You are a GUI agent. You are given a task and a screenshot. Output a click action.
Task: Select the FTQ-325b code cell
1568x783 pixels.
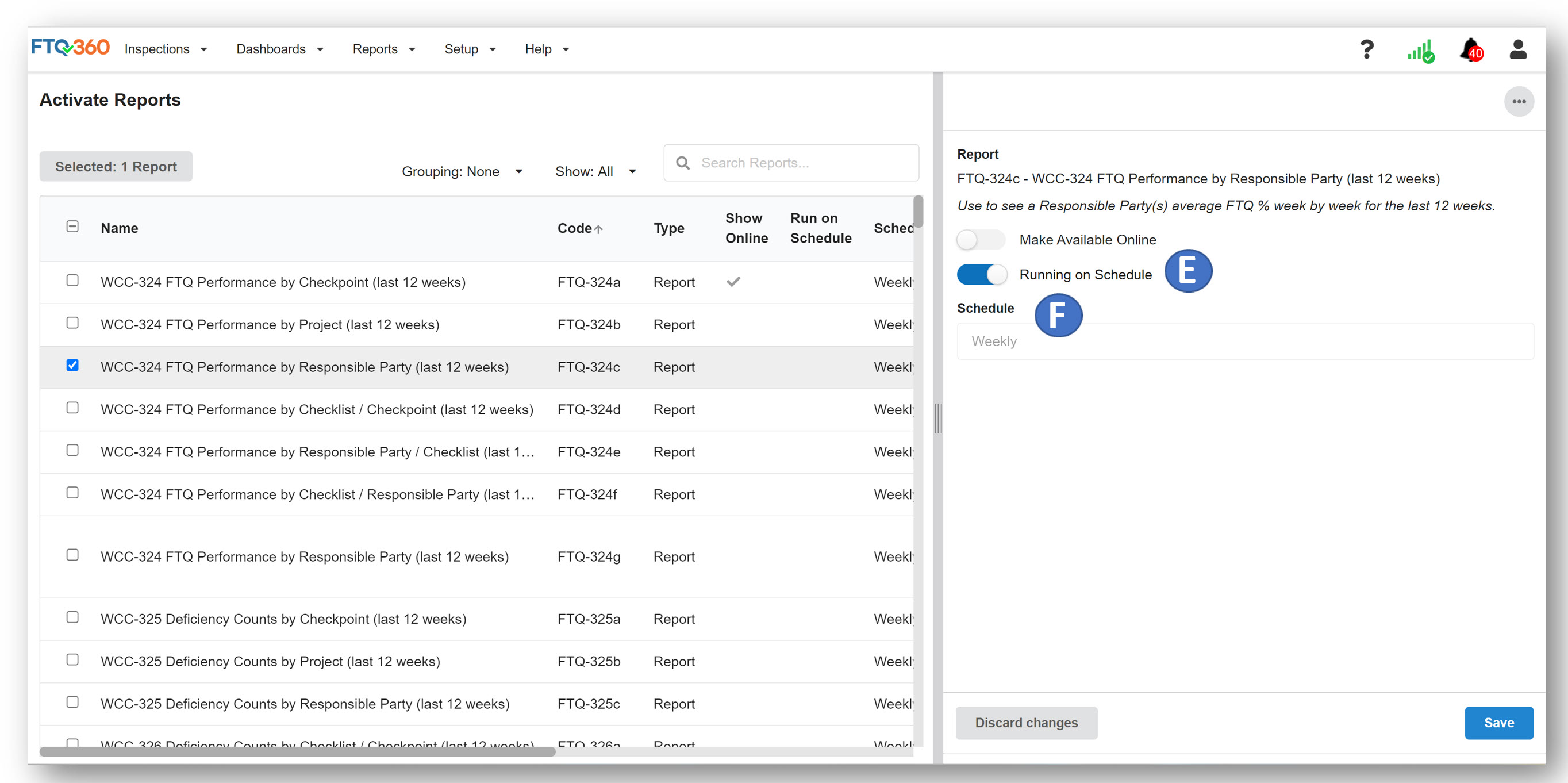[589, 661]
